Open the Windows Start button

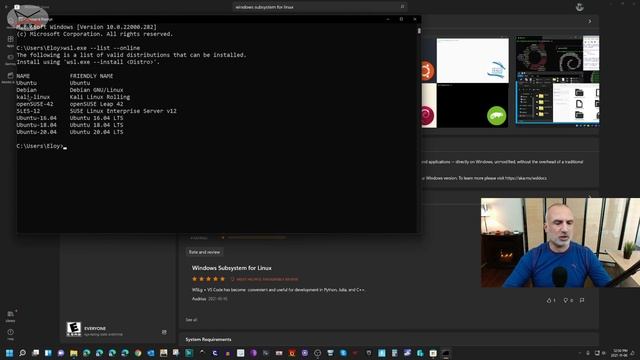9,353
